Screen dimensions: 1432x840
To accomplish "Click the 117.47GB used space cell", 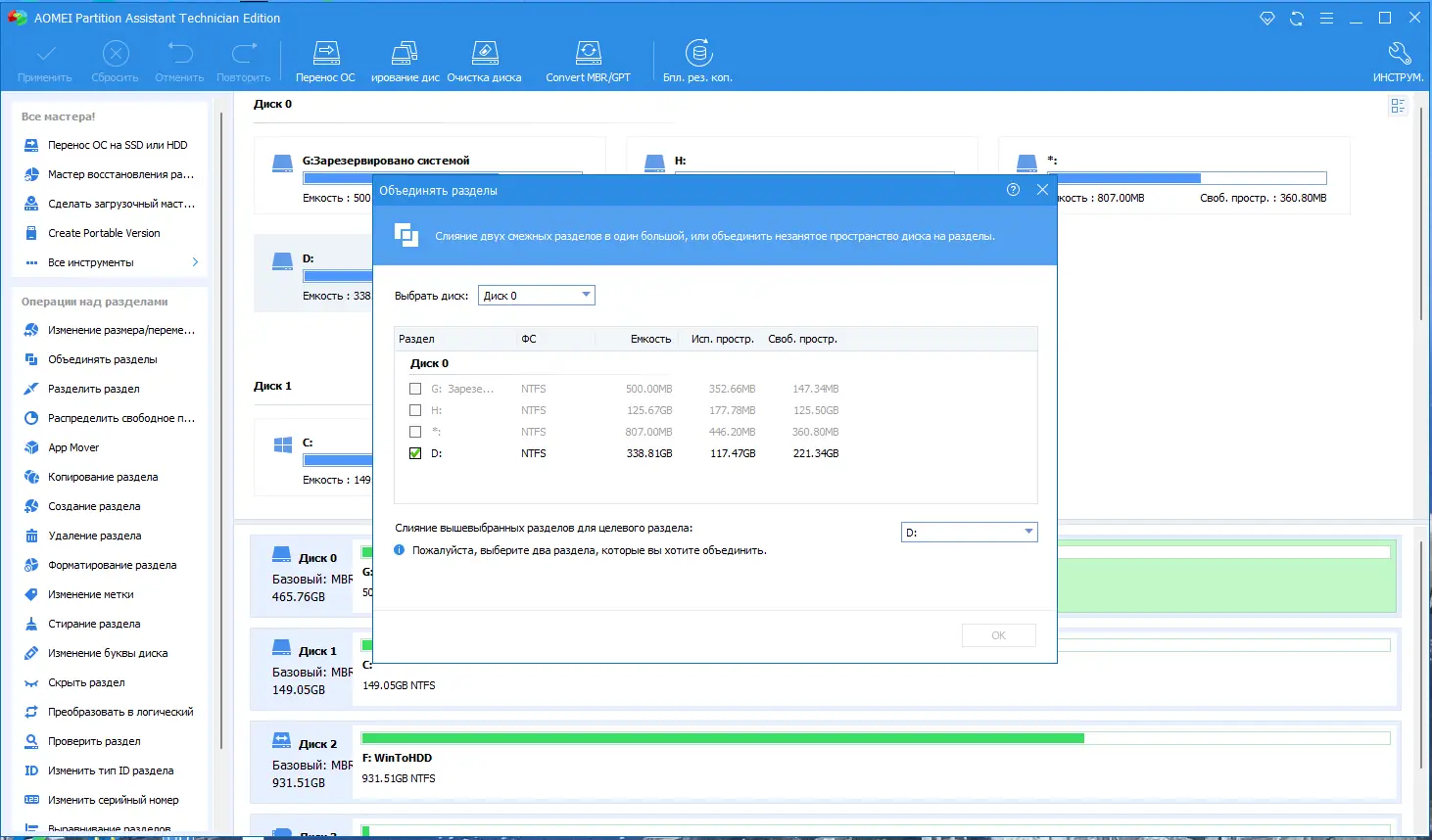I will coord(733,453).
